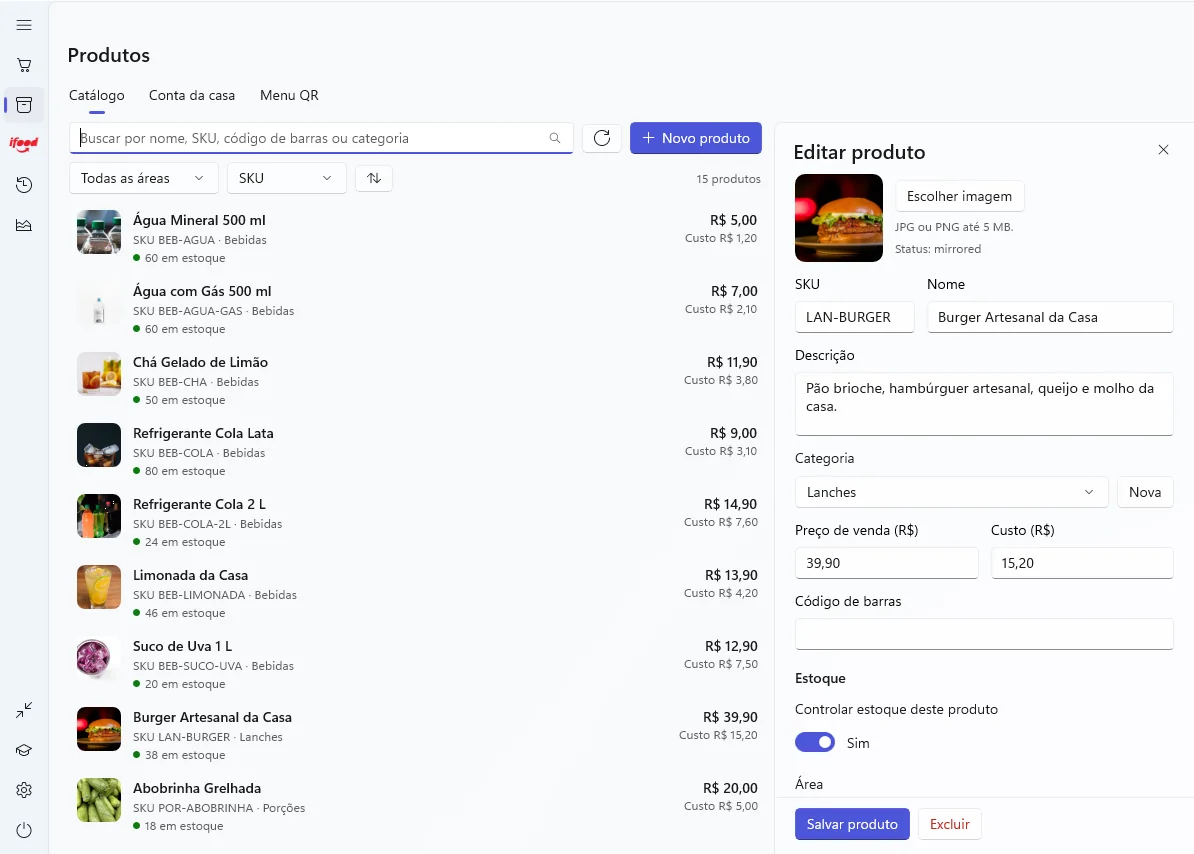Open the Todas as áreas dropdown

coord(144,178)
